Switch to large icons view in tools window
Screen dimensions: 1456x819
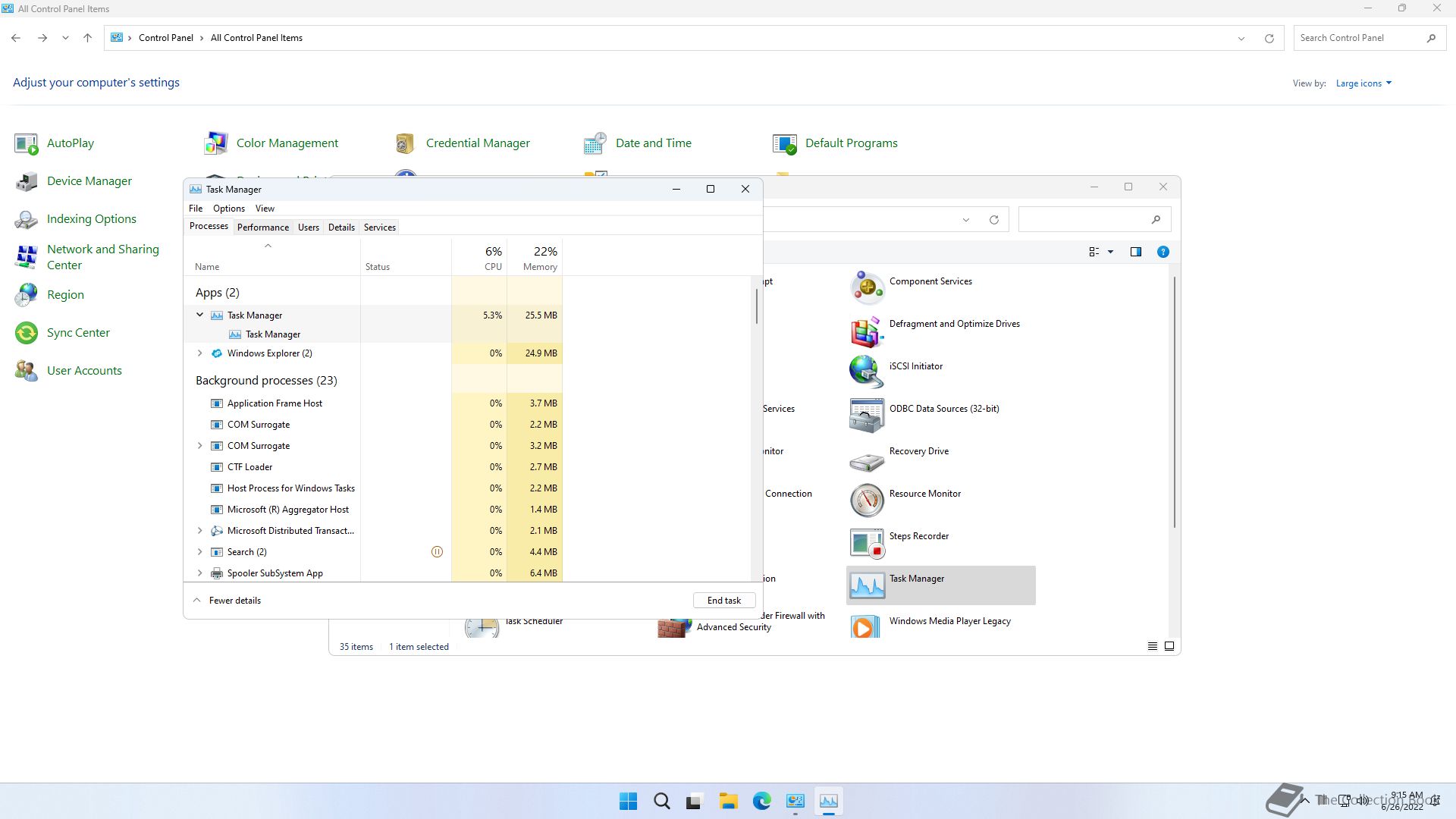1169,646
